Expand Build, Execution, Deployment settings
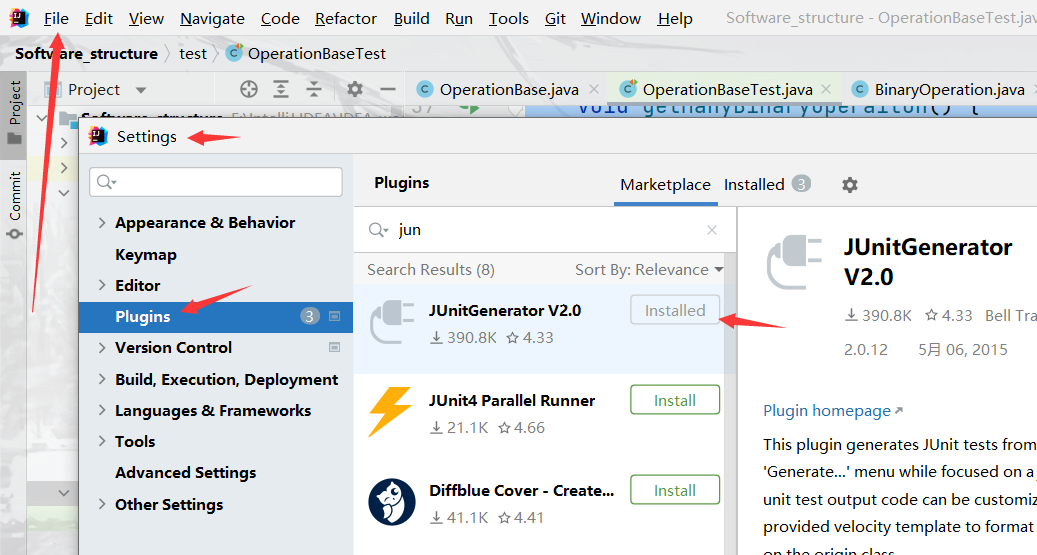Screen dimensions: 1037x555 tap(102, 379)
